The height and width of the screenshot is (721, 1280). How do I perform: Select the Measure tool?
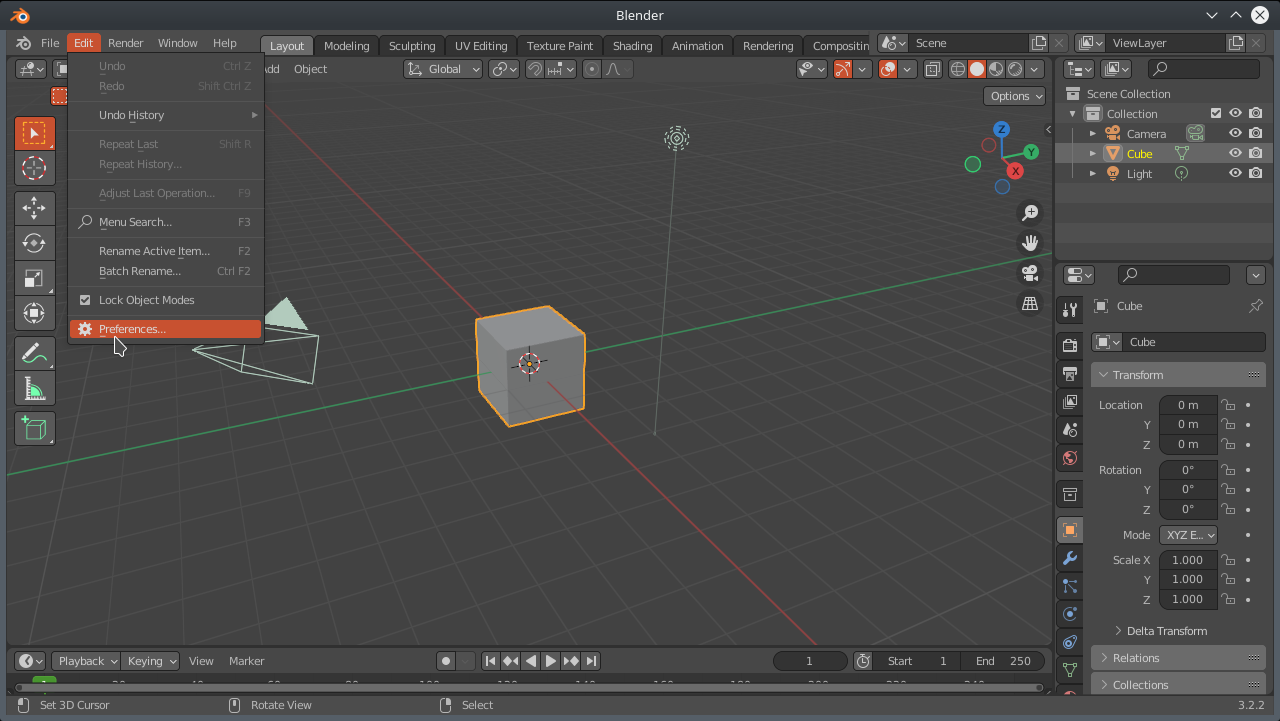34,389
